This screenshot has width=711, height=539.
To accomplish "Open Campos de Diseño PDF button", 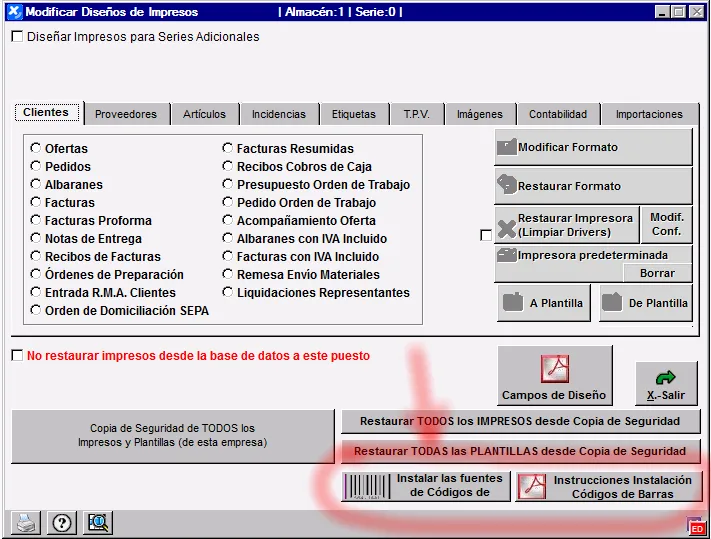I will (554, 376).
